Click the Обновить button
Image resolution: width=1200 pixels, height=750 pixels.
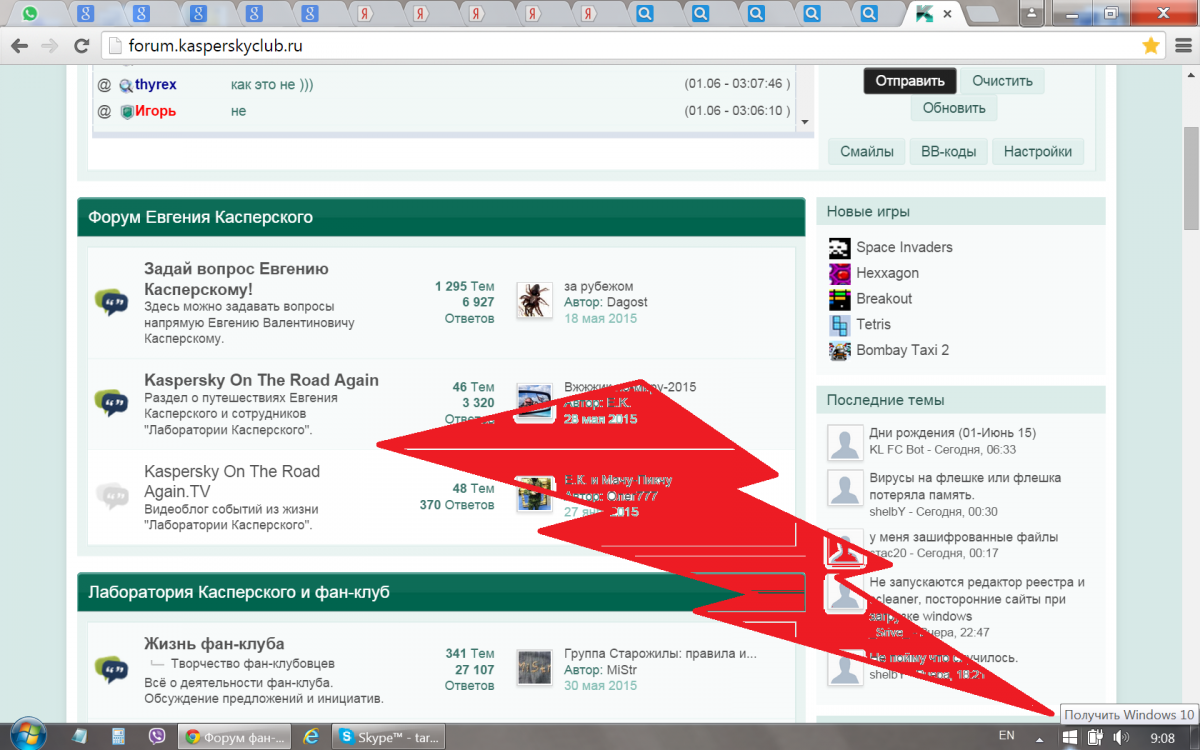point(954,108)
